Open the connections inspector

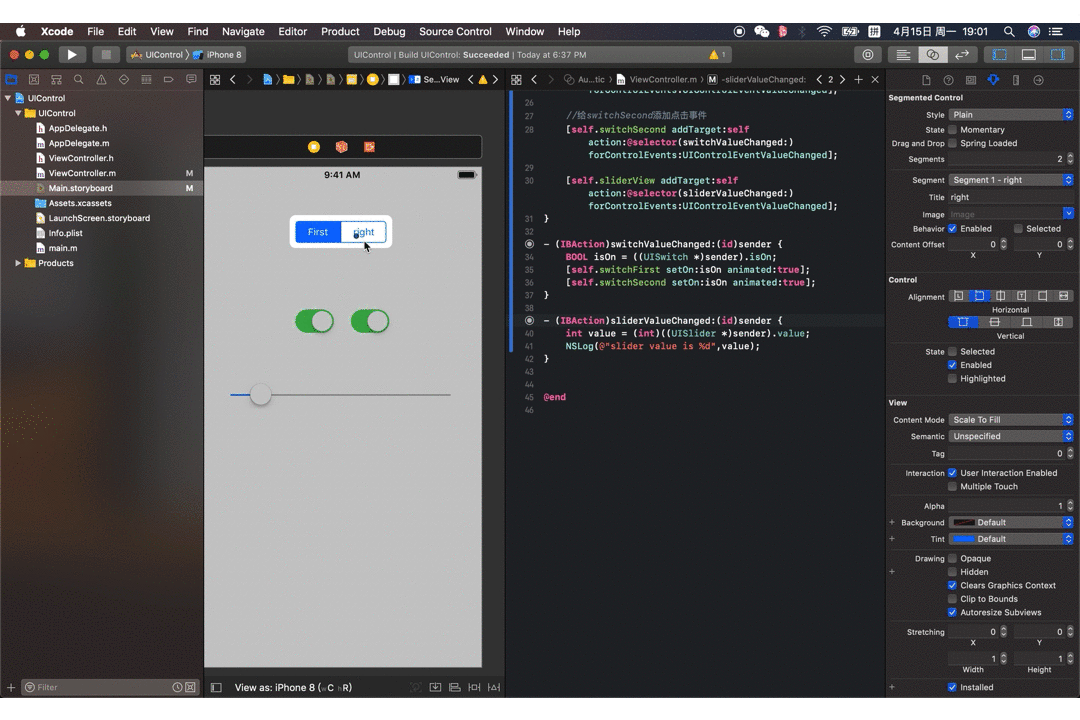click(1039, 80)
